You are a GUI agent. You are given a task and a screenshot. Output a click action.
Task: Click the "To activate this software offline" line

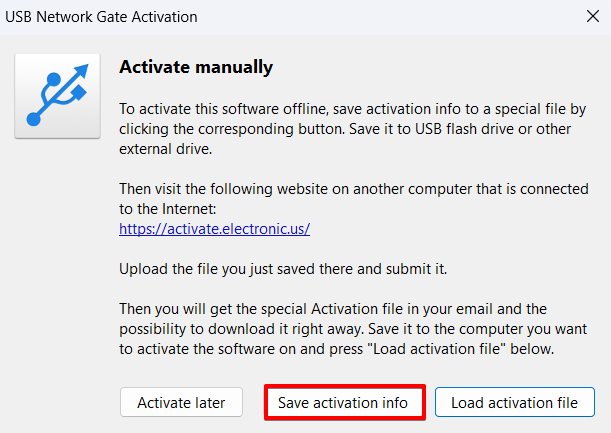point(350,108)
